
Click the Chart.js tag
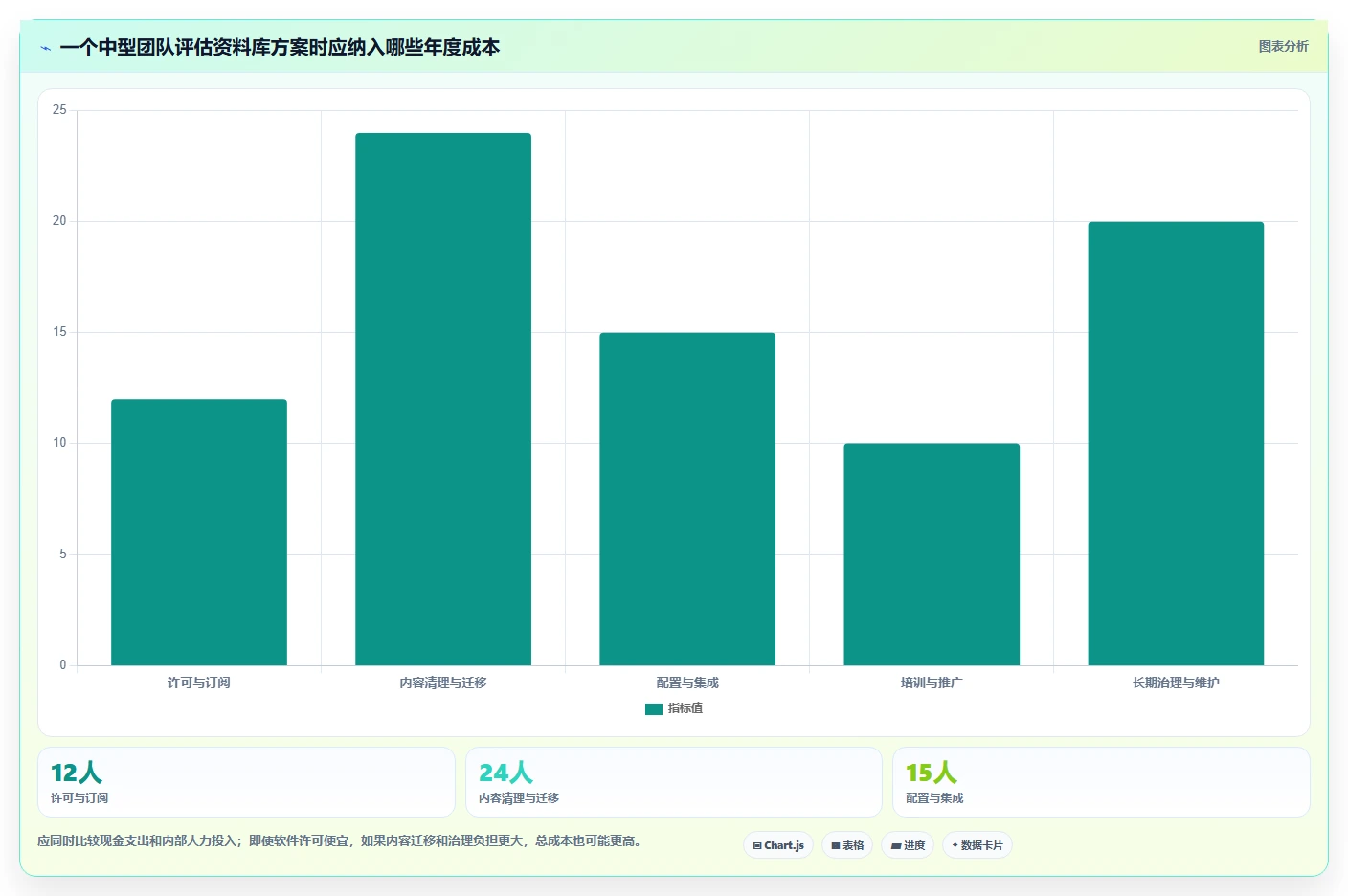click(x=778, y=845)
